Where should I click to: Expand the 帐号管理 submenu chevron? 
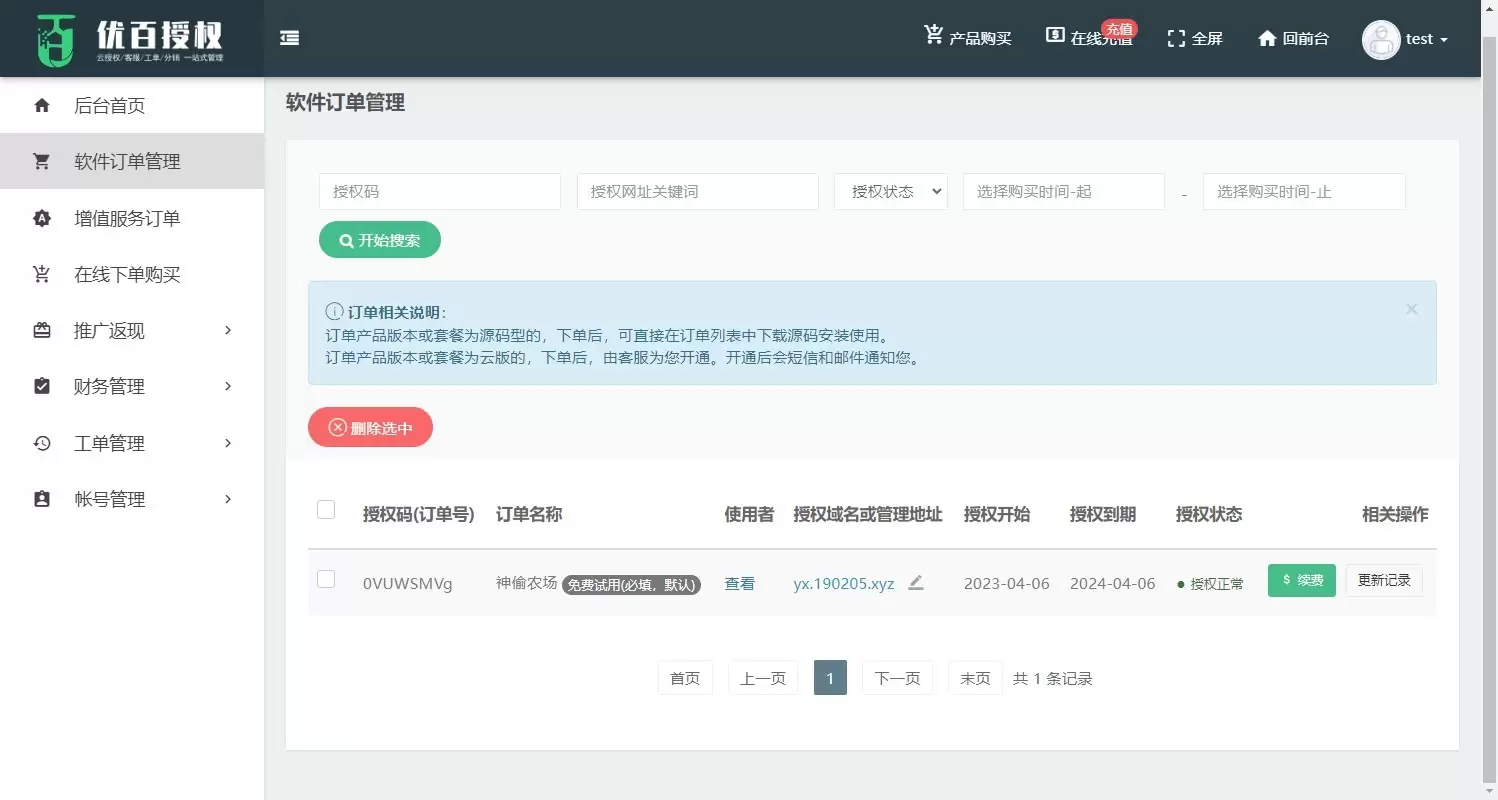(x=228, y=499)
